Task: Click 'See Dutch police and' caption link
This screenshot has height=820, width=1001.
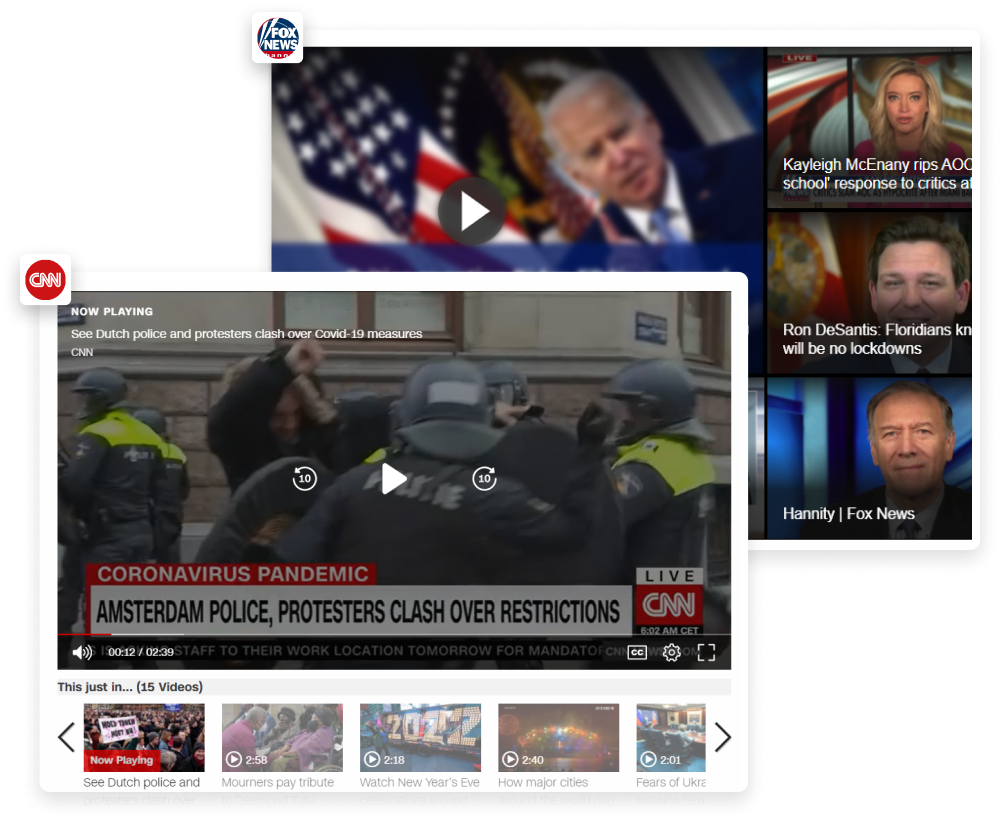Action: click(142, 782)
